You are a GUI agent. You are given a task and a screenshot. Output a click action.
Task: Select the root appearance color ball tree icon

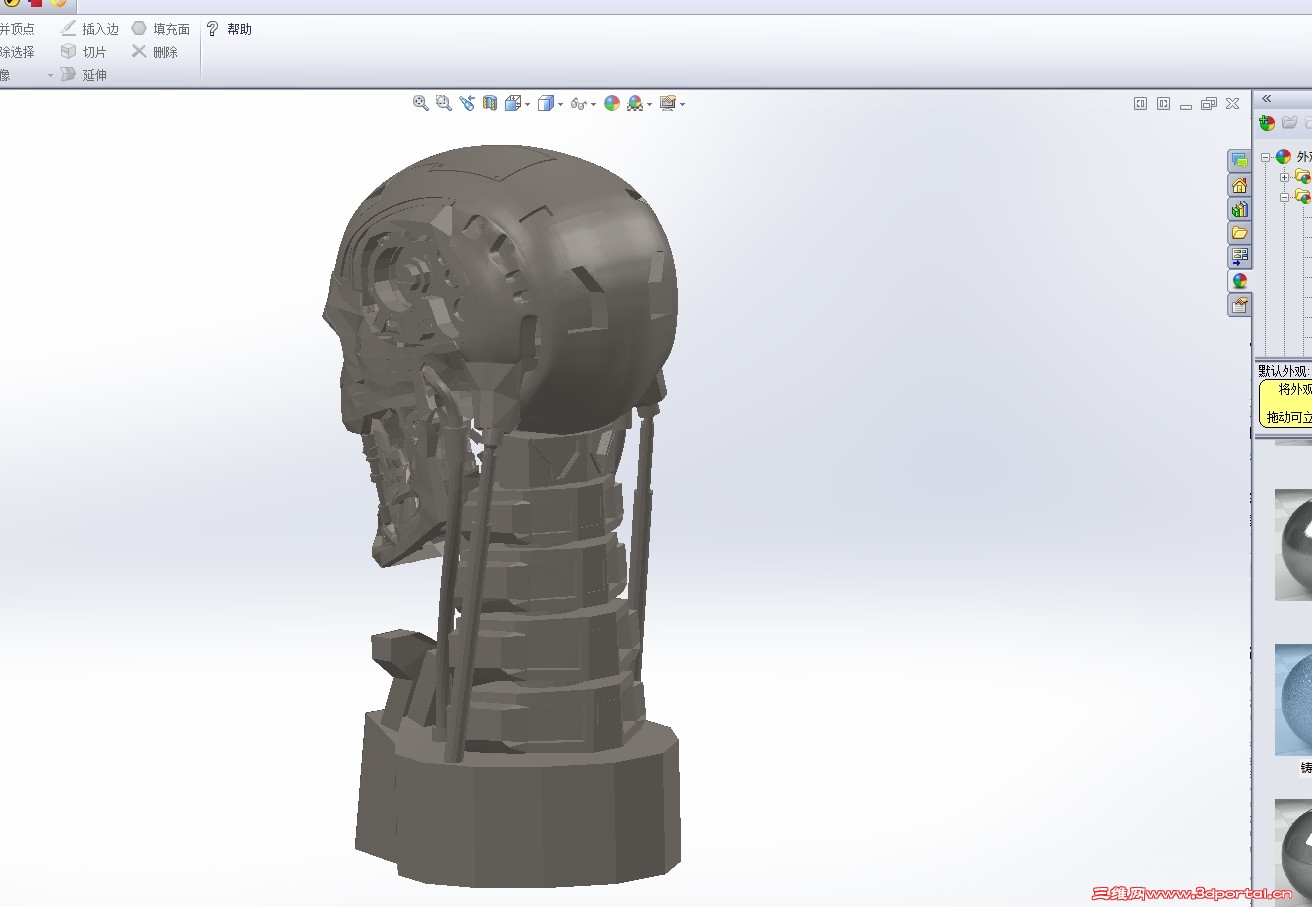coord(1283,157)
